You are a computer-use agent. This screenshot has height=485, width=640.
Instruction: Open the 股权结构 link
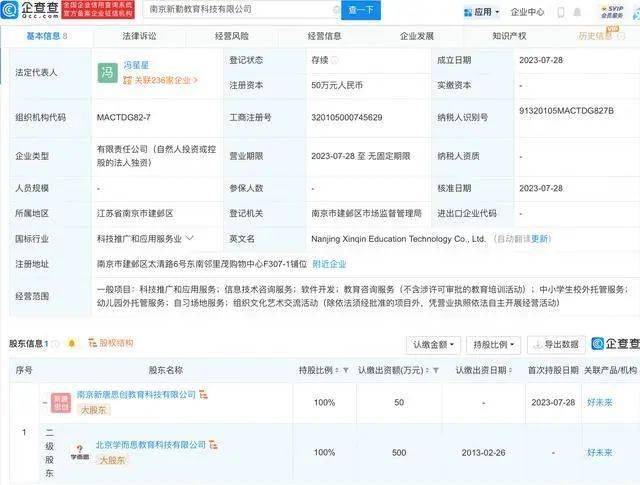click(111, 343)
